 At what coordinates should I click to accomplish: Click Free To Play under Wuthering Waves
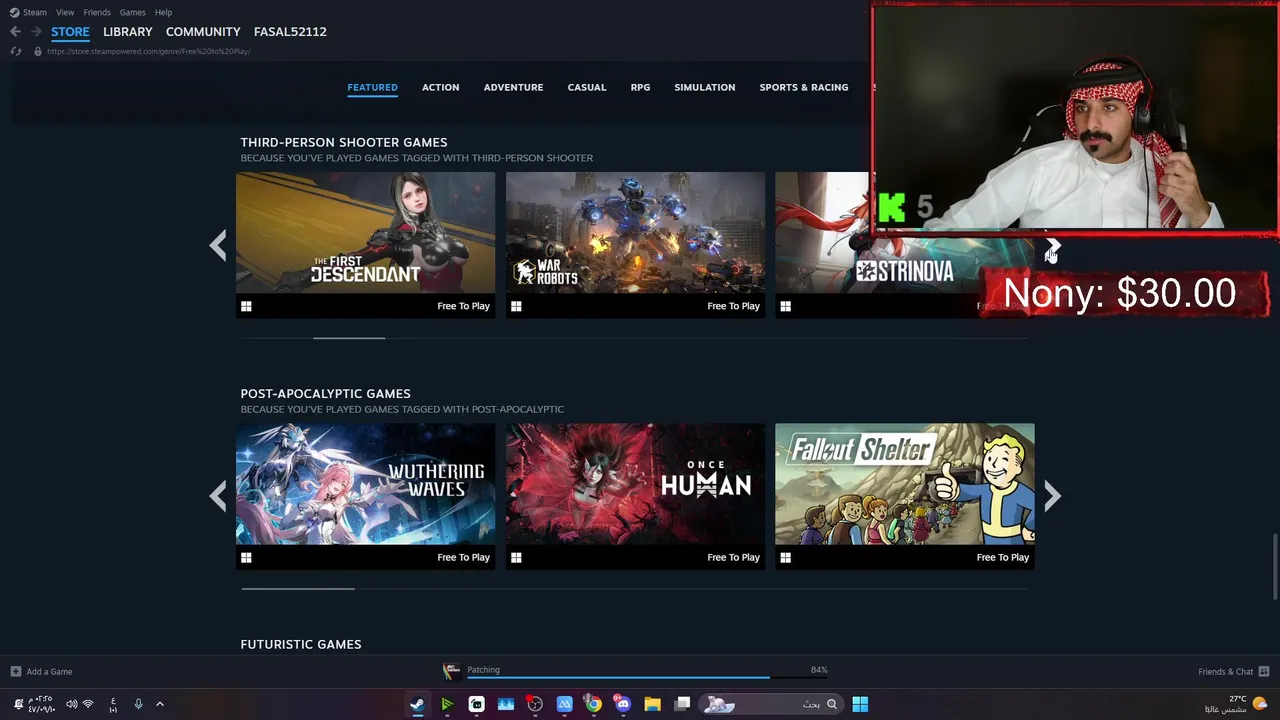click(463, 557)
